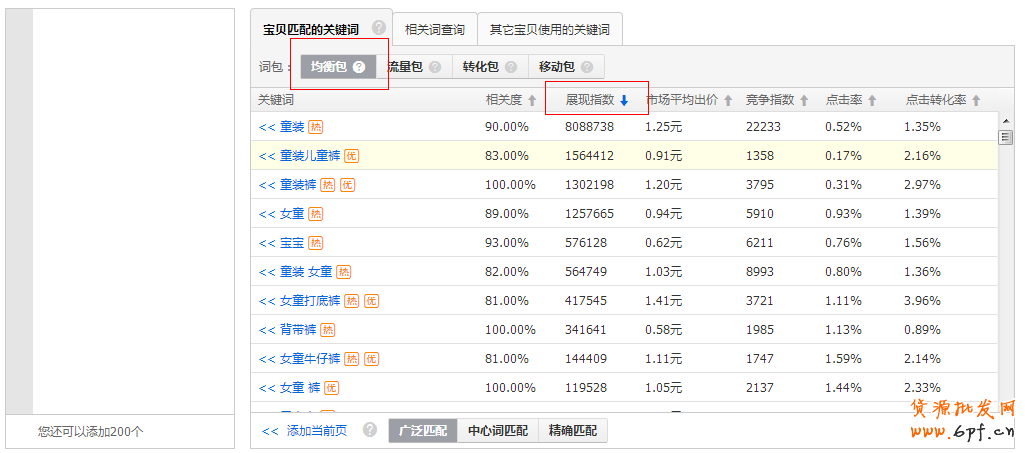Click the keyword list scrollbar up arrow
This screenshot has width=1025, height=453.
[x=1004, y=119]
